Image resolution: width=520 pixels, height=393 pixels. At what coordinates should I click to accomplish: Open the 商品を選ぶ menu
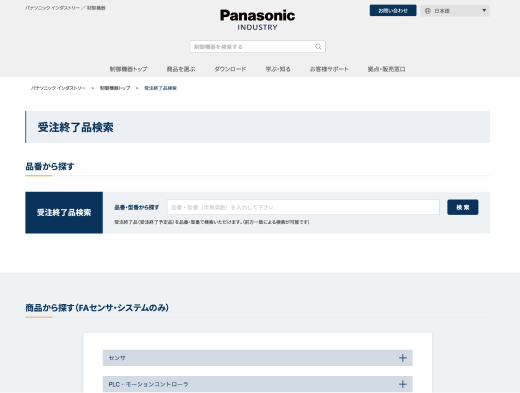click(x=181, y=69)
